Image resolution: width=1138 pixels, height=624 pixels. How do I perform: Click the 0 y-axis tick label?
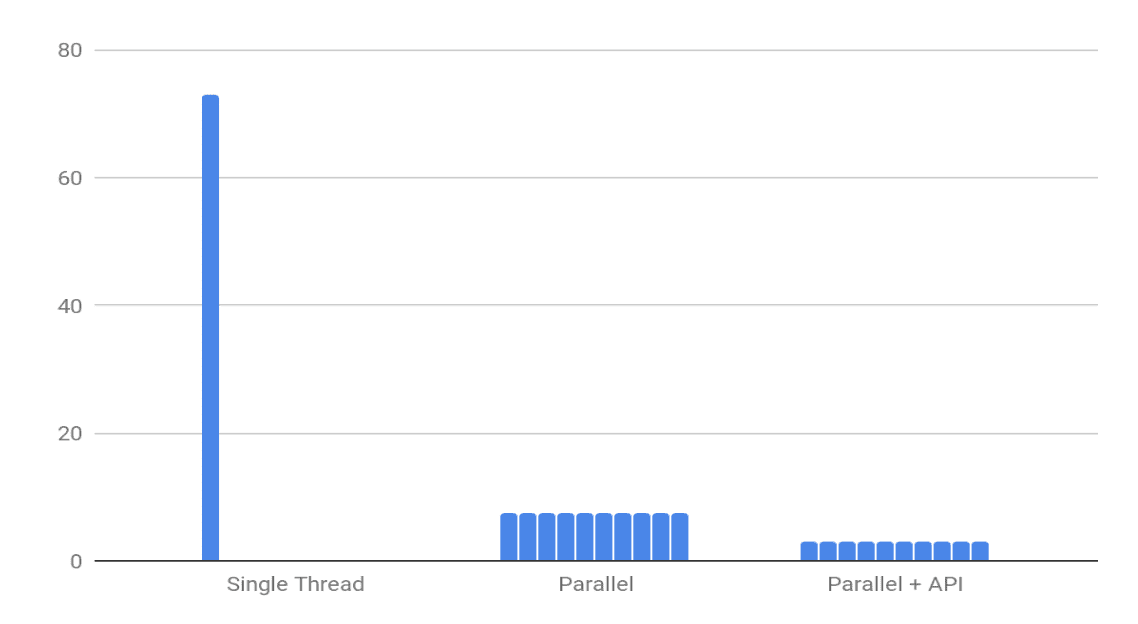75,561
